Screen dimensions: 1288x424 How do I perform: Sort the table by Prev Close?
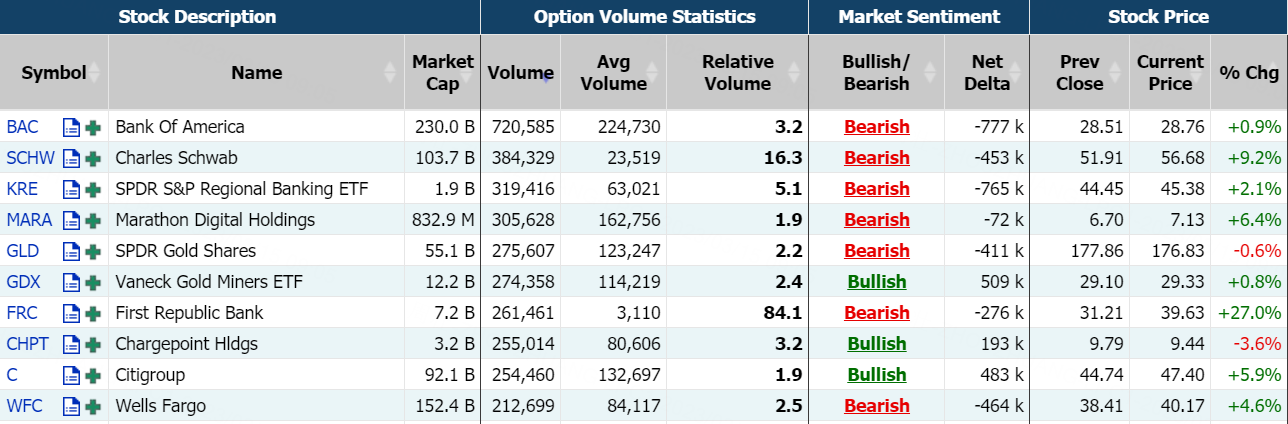(1079, 72)
